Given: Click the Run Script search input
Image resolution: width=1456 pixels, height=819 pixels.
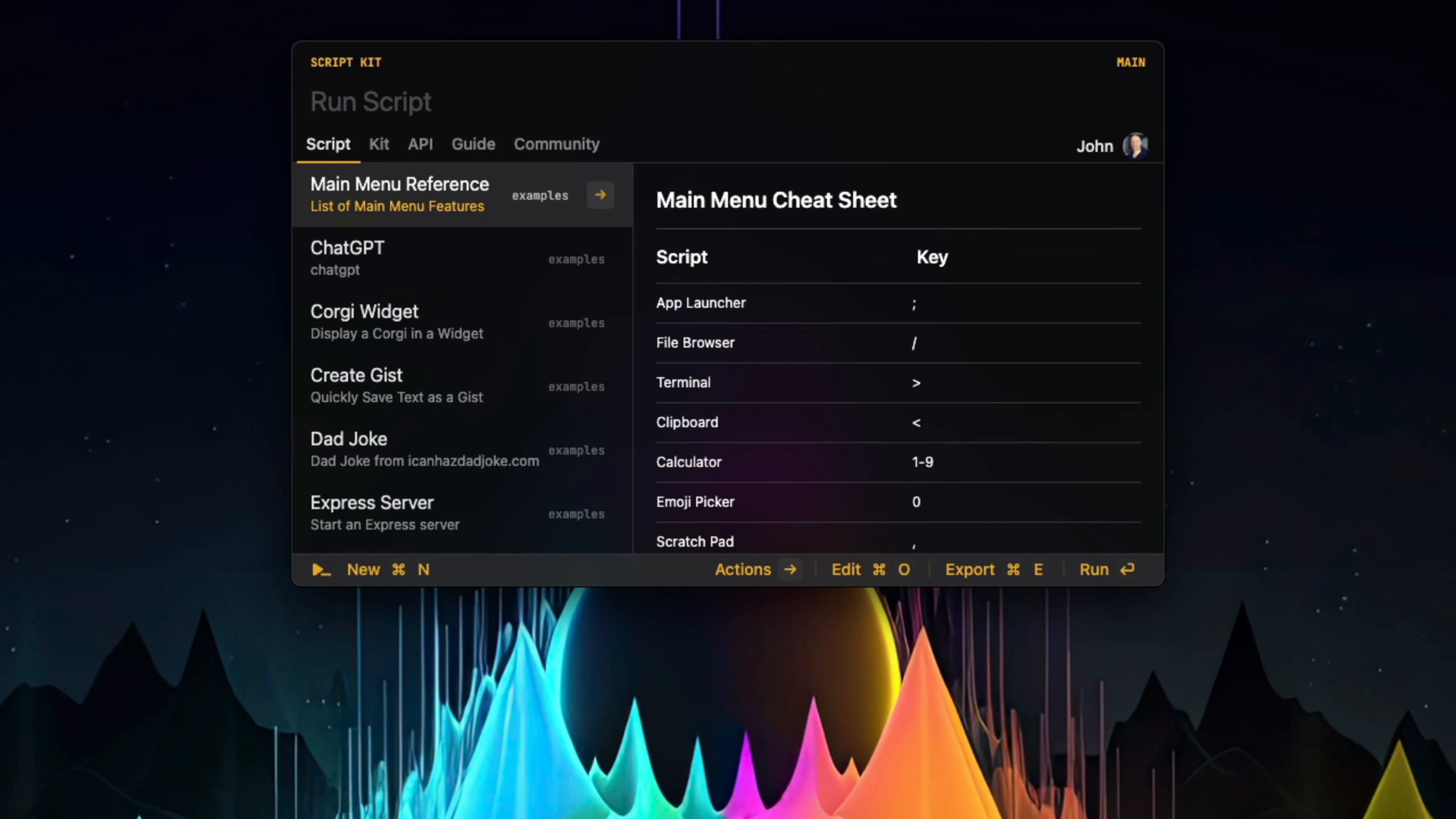Looking at the screenshot, I should coord(728,102).
